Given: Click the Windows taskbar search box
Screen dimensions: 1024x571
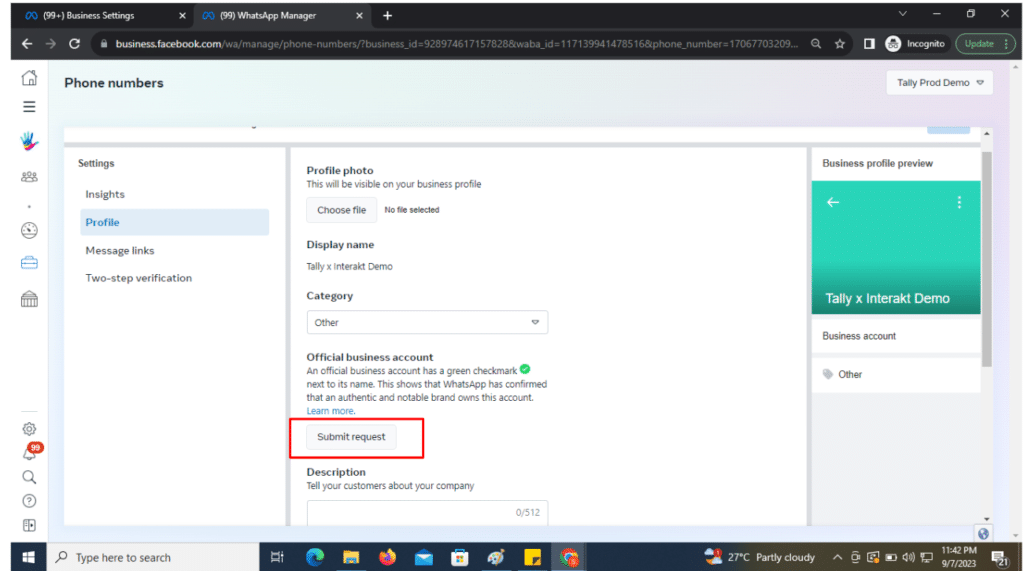Looking at the screenshot, I should [153, 557].
